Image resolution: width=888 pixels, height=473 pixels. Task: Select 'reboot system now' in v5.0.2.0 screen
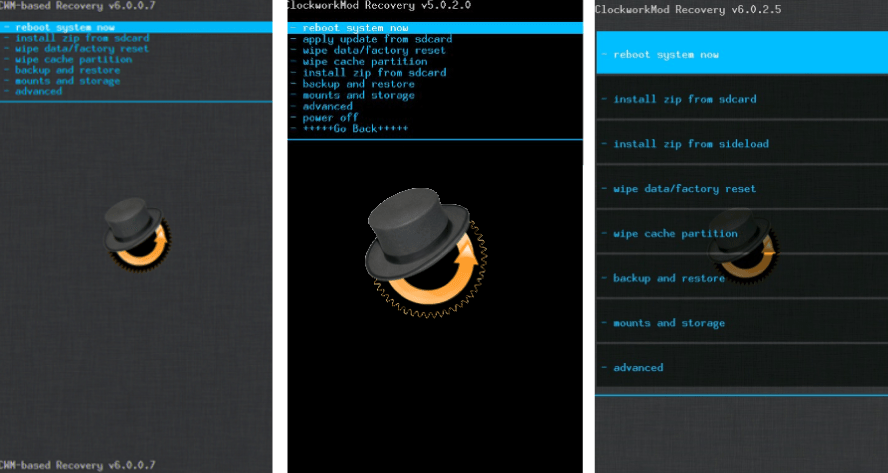(x=435, y=28)
